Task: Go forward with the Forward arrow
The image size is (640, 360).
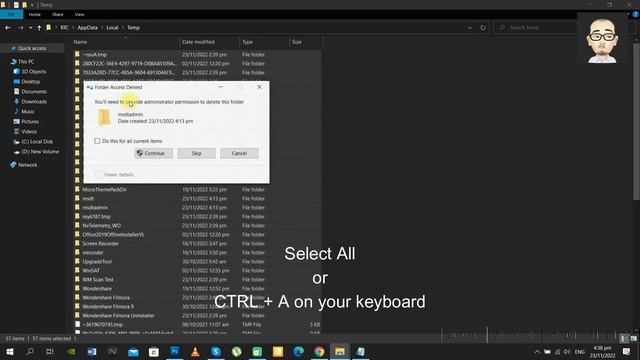Action: (20, 27)
